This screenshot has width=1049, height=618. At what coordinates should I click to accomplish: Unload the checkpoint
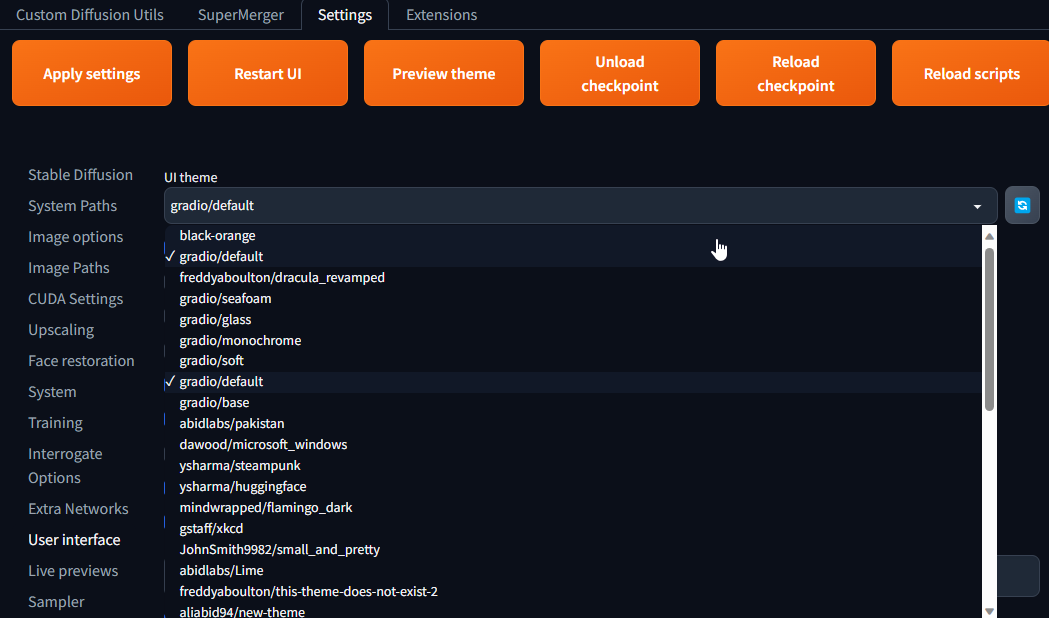point(619,73)
